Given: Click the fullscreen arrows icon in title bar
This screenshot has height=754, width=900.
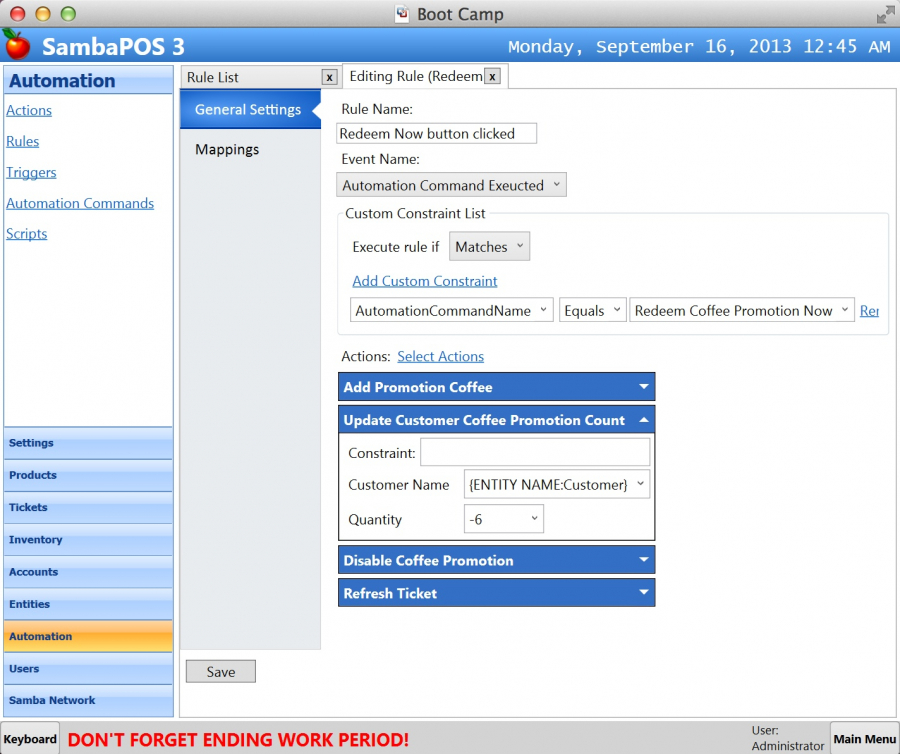Looking at the screenshot, I should tap(885, 14).
